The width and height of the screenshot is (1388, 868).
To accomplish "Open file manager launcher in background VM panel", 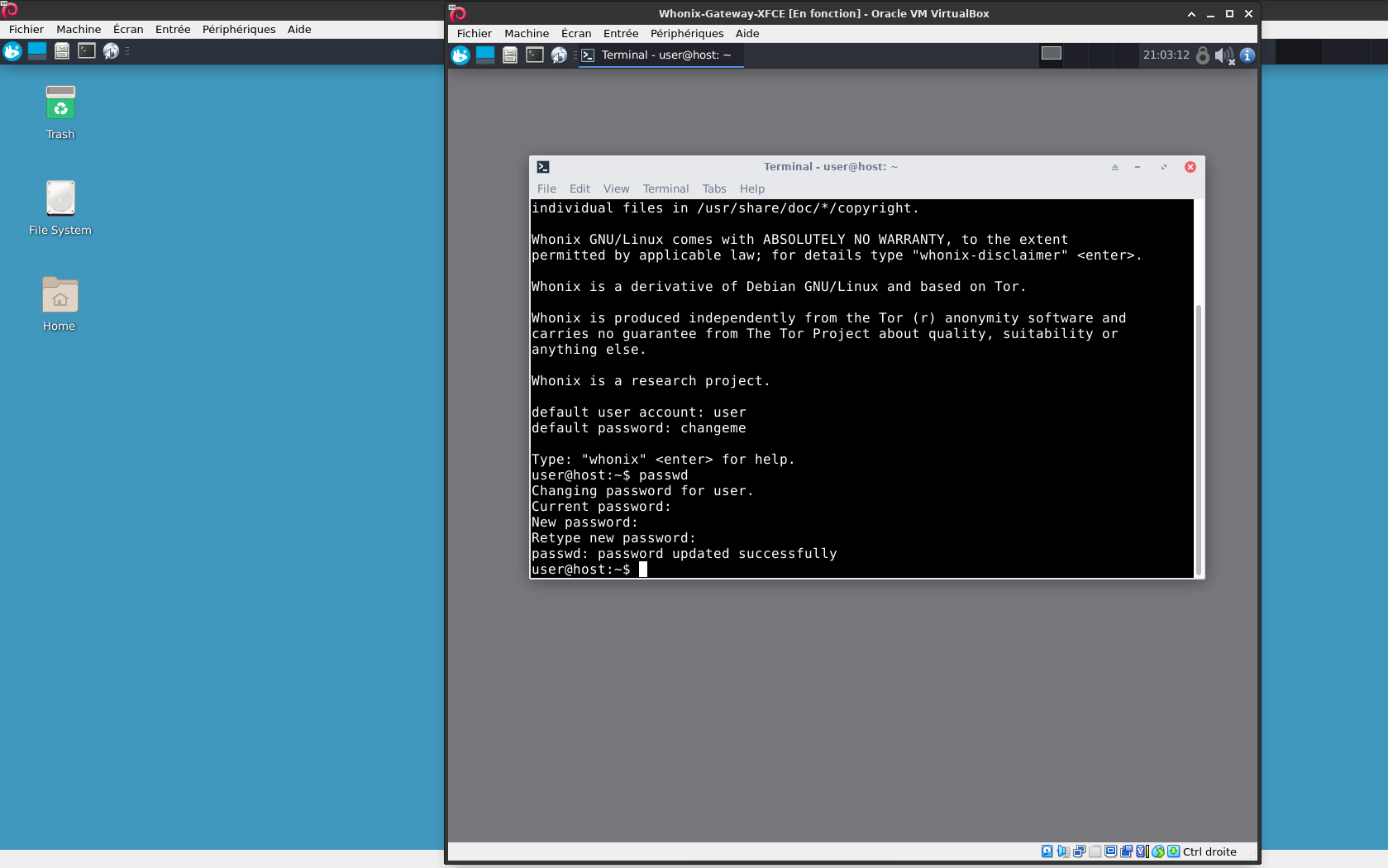I will click(x=62, y=51).
